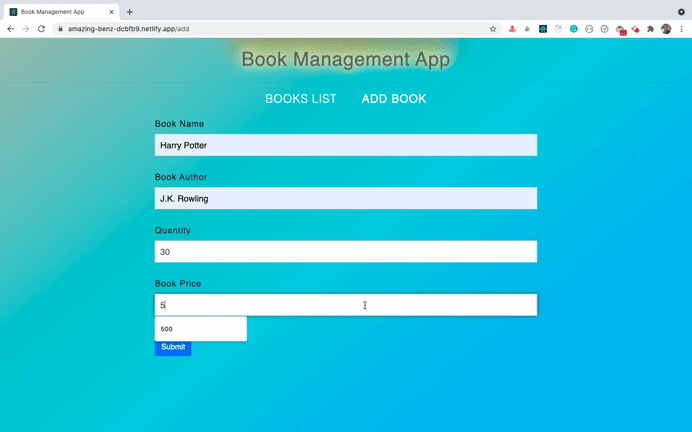Viewport: 692px width, 432px height.
Task: Click the padlock site info icon
Action: pos(60,29)
